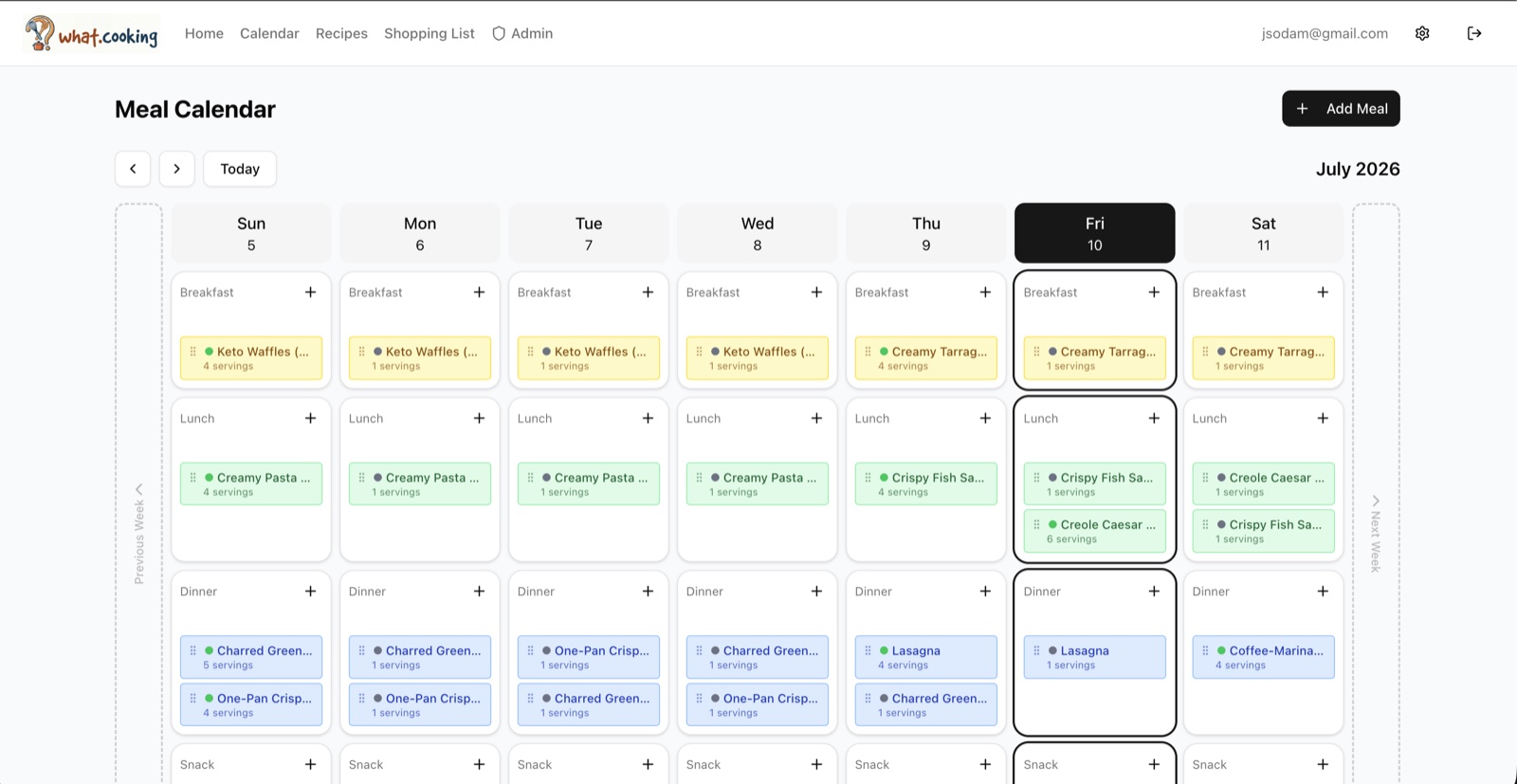Open Saturday's Crispy Fish Sa... lunch card
This screenshot has height=784, width=1517.
pyautogui.click(x=1264, y=531)
